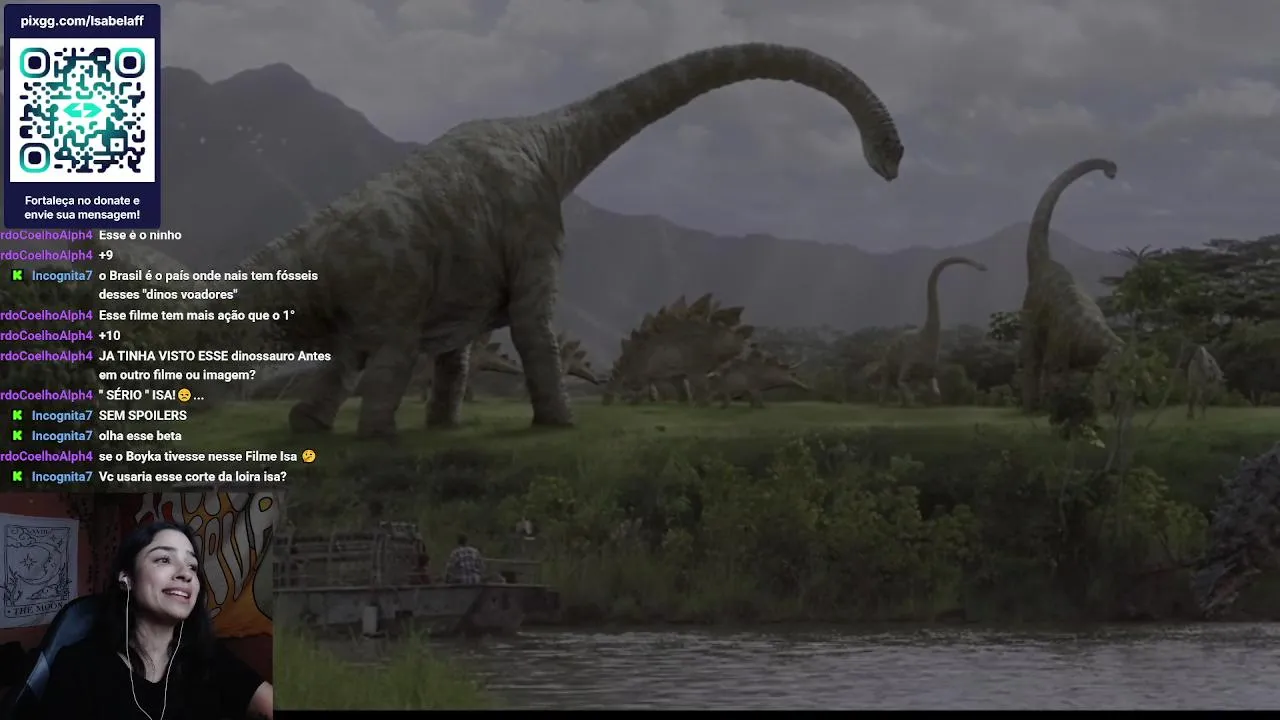The height and width of the screenshot is (720, 1280).
Task: Click the 'SEM SPOILERS' message text
Action: coord(143,415)
